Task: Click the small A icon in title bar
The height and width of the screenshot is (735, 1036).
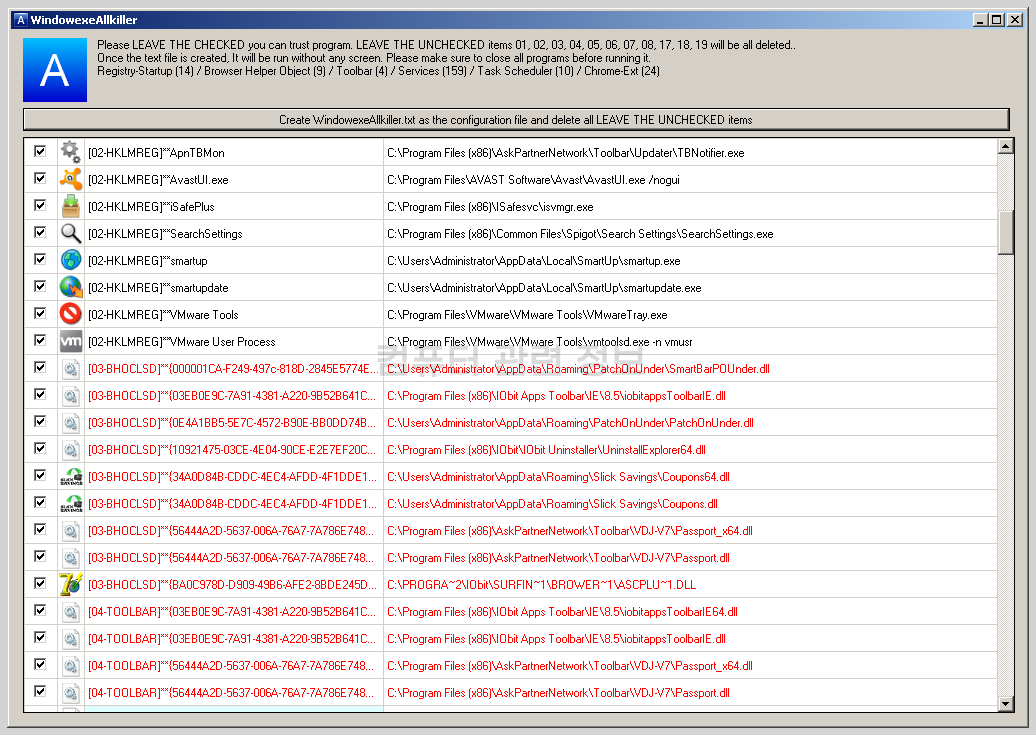Action: pos(20,20)
